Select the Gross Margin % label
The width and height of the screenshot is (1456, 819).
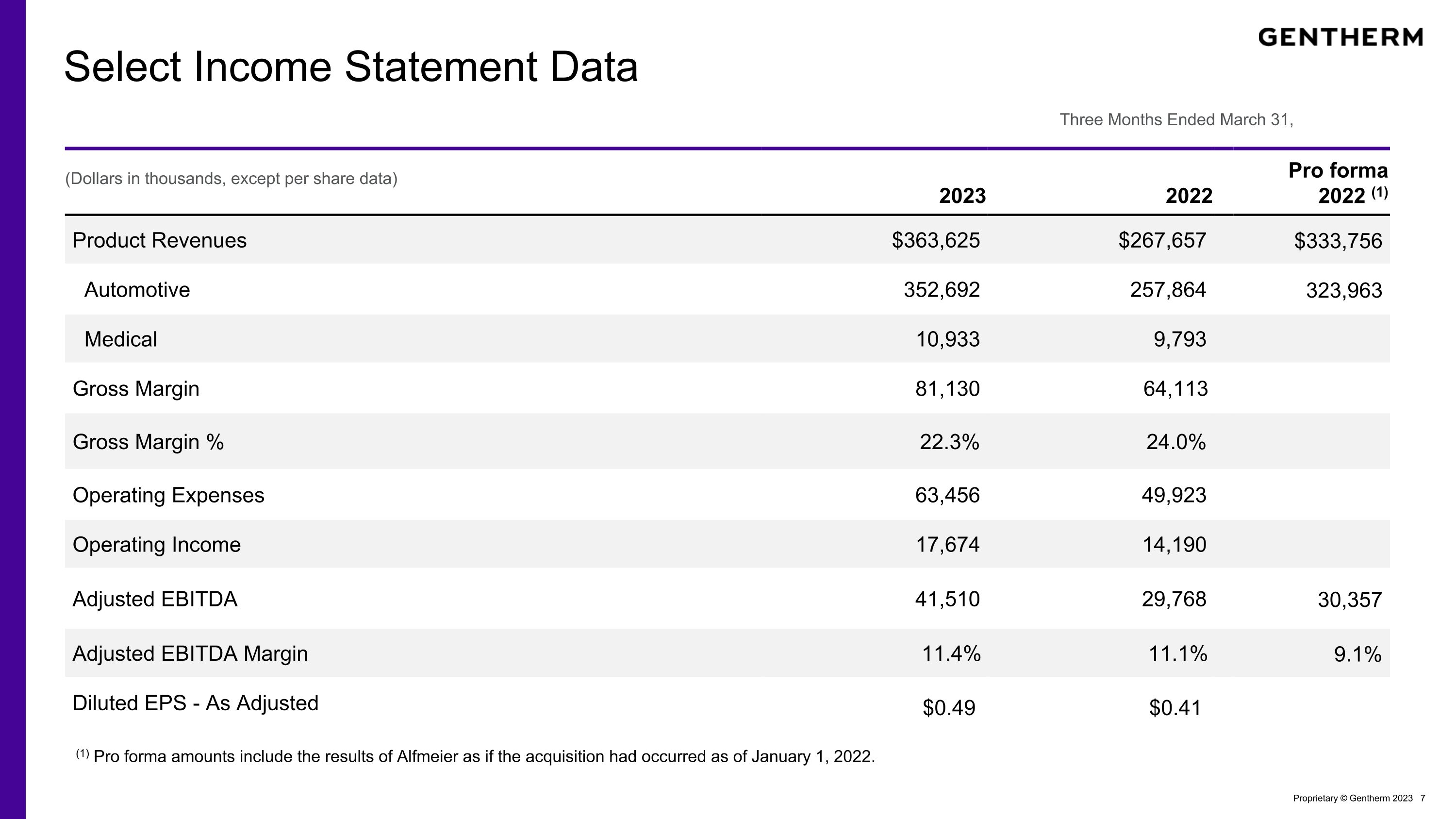(x=148, y=442)
